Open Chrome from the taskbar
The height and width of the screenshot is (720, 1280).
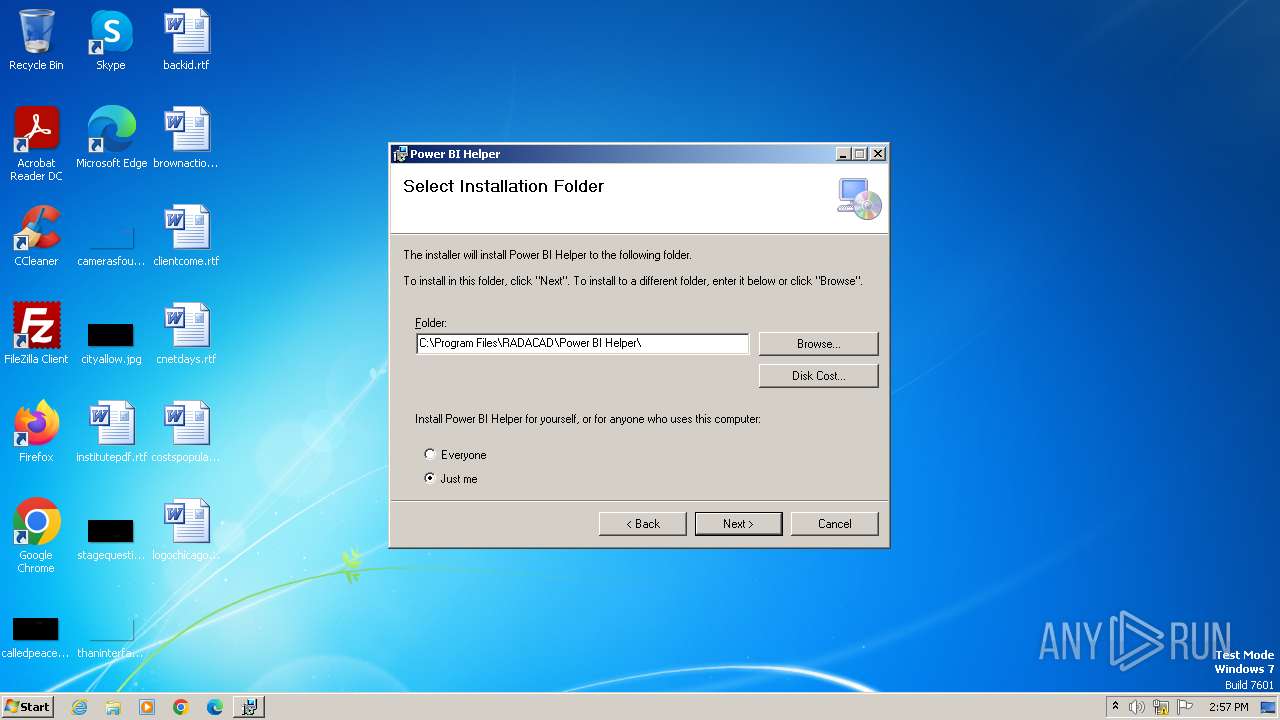pyautogui.click(x=181, y=707)
